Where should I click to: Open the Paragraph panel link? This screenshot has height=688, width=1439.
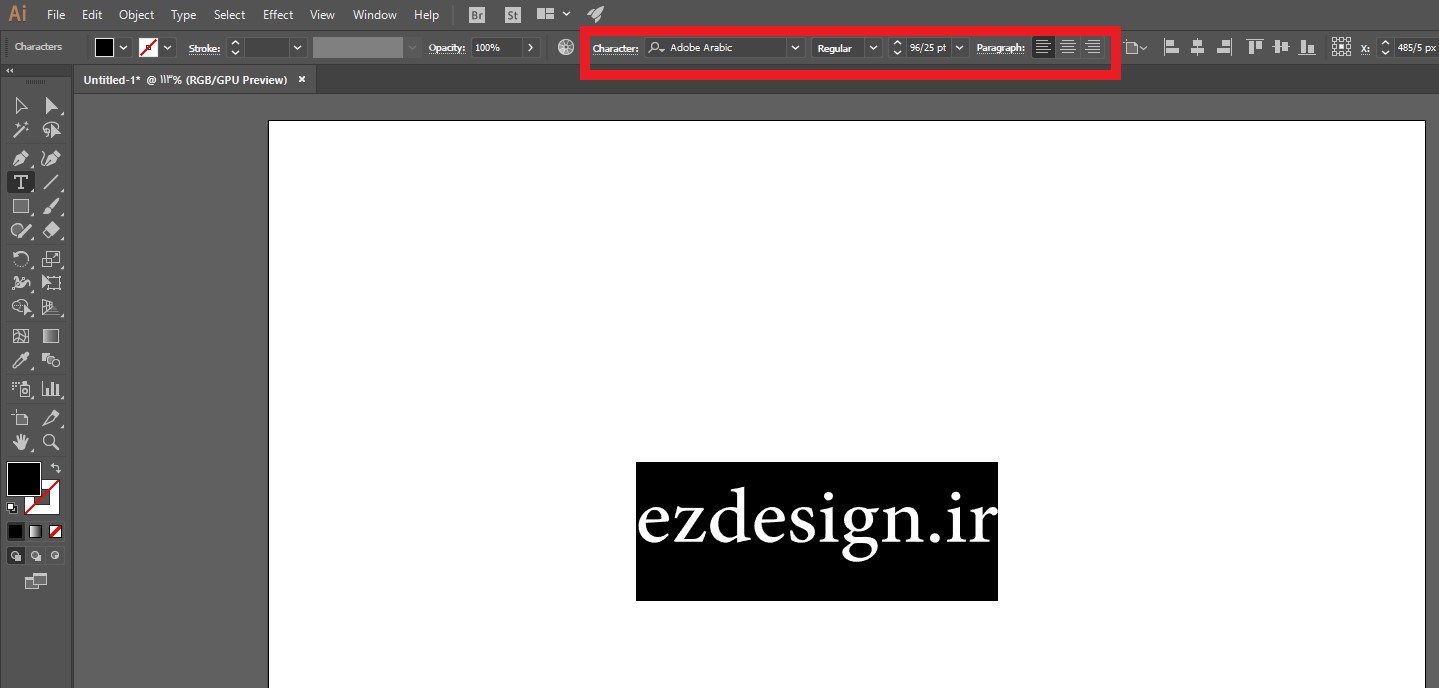1000,48
